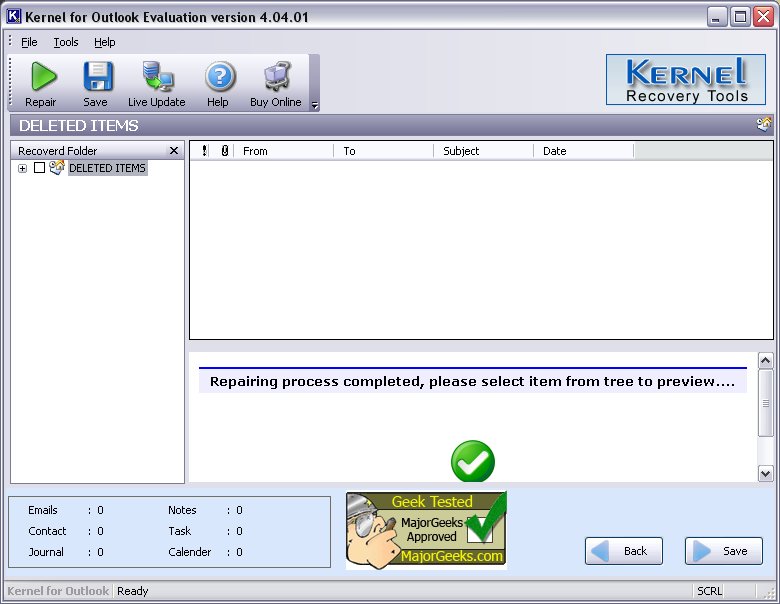Screen dimensions: 780x604
Task: Click the SCRL status bar indicator
Action: pos(709,591)
